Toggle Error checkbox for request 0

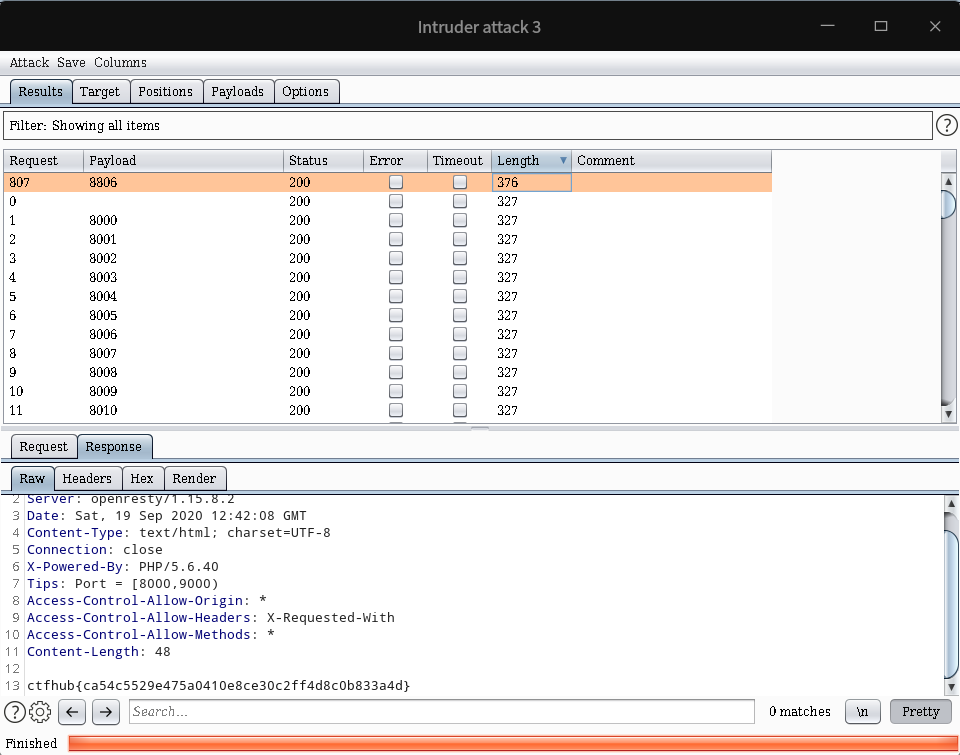pyautogui.click(x=396, y=201)
